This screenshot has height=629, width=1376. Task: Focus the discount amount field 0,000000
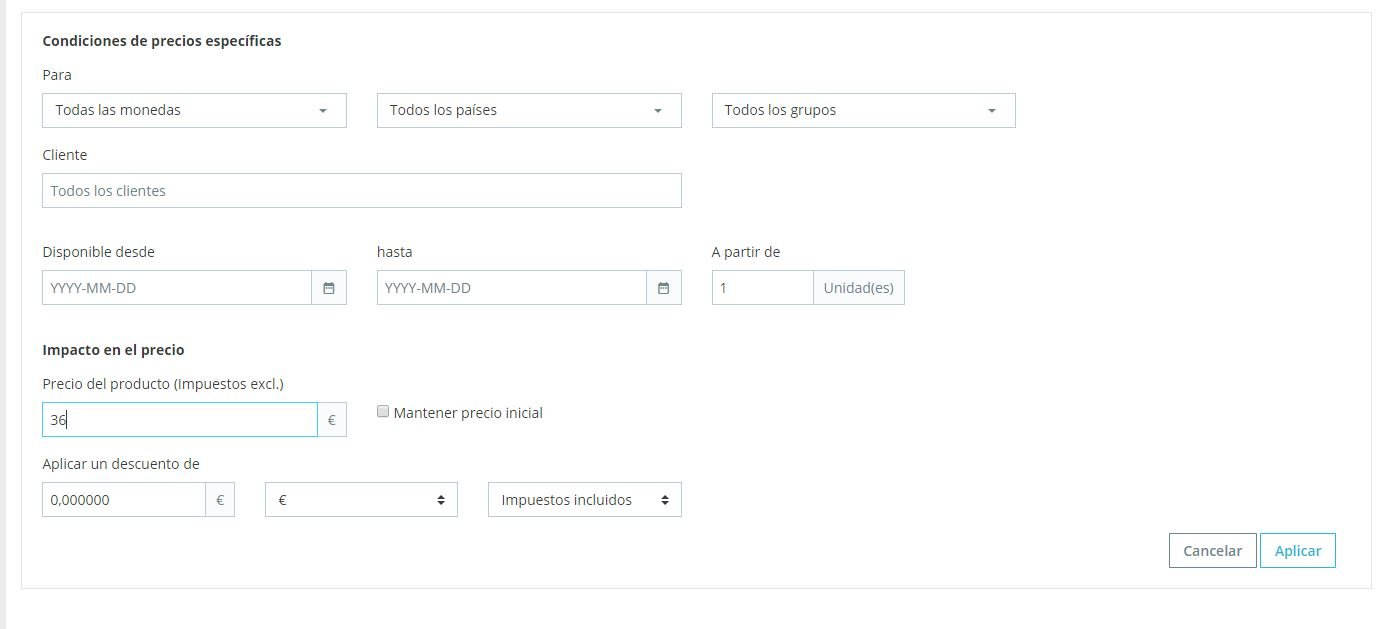pos(124,500)
